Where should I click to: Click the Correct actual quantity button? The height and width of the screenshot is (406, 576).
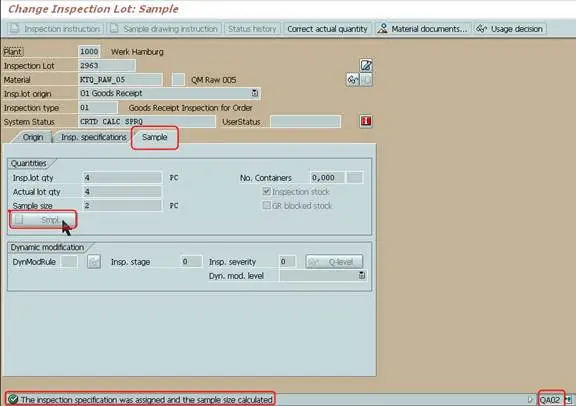327,29
